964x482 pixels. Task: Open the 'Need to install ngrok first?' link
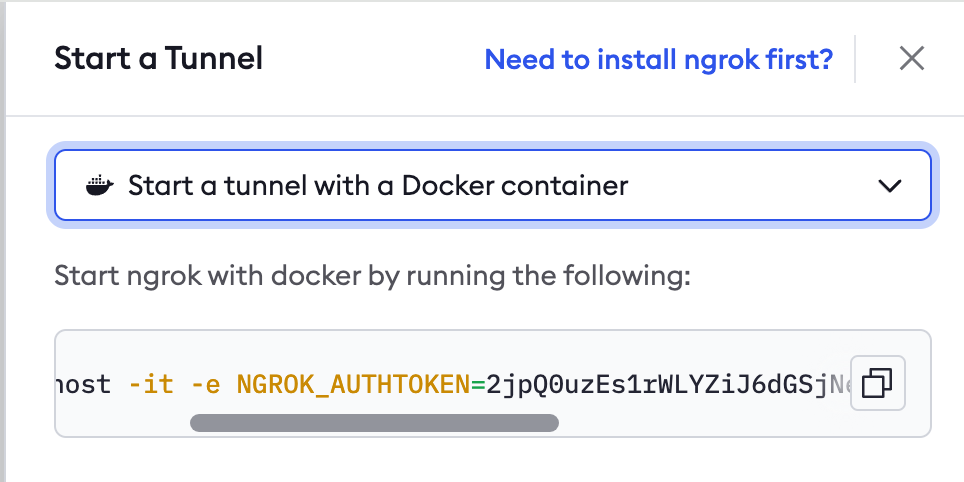pyautogui.click(x=658, y=59)
